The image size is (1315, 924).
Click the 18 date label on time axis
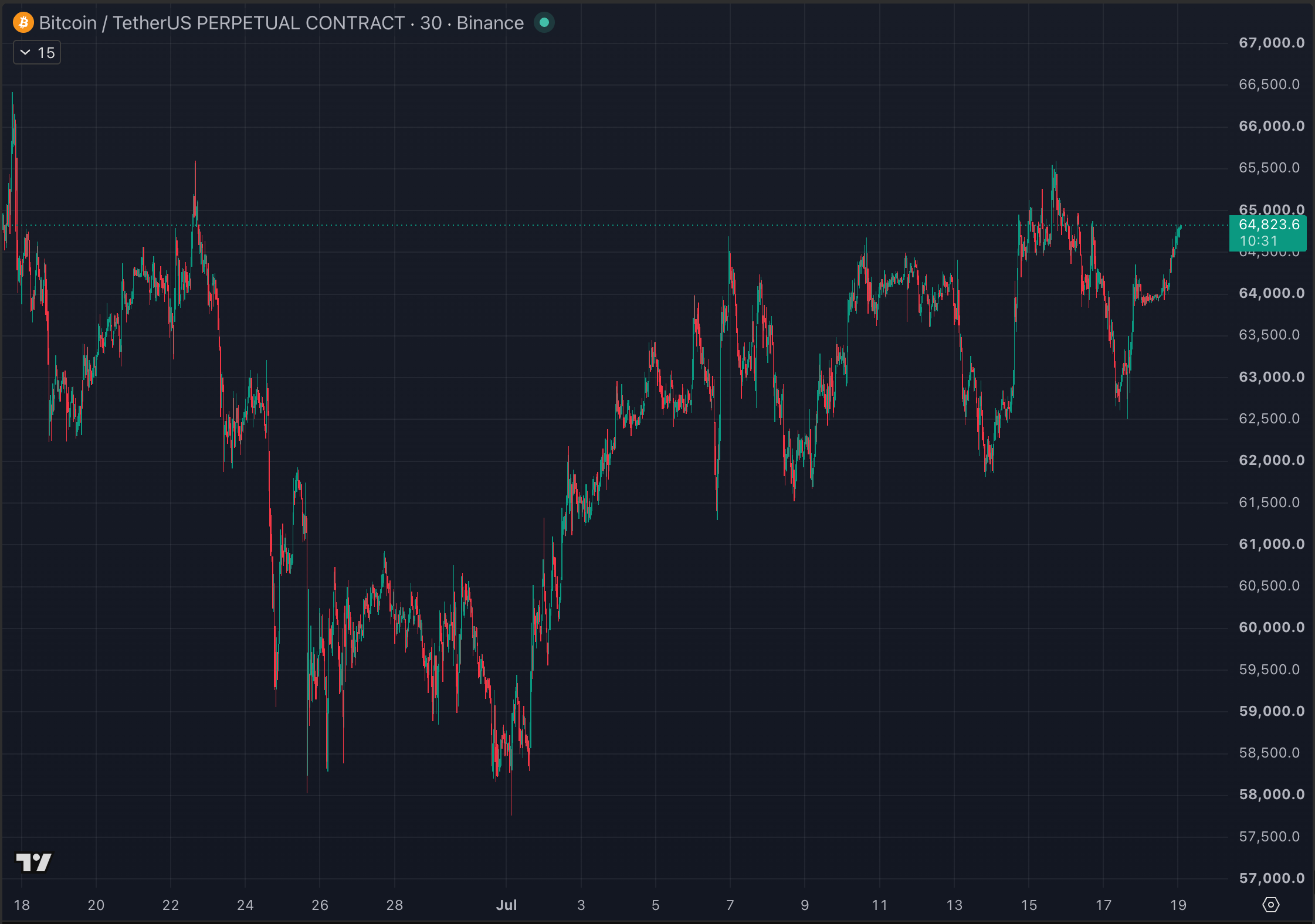pyautogui.click(x=22, y=905)
